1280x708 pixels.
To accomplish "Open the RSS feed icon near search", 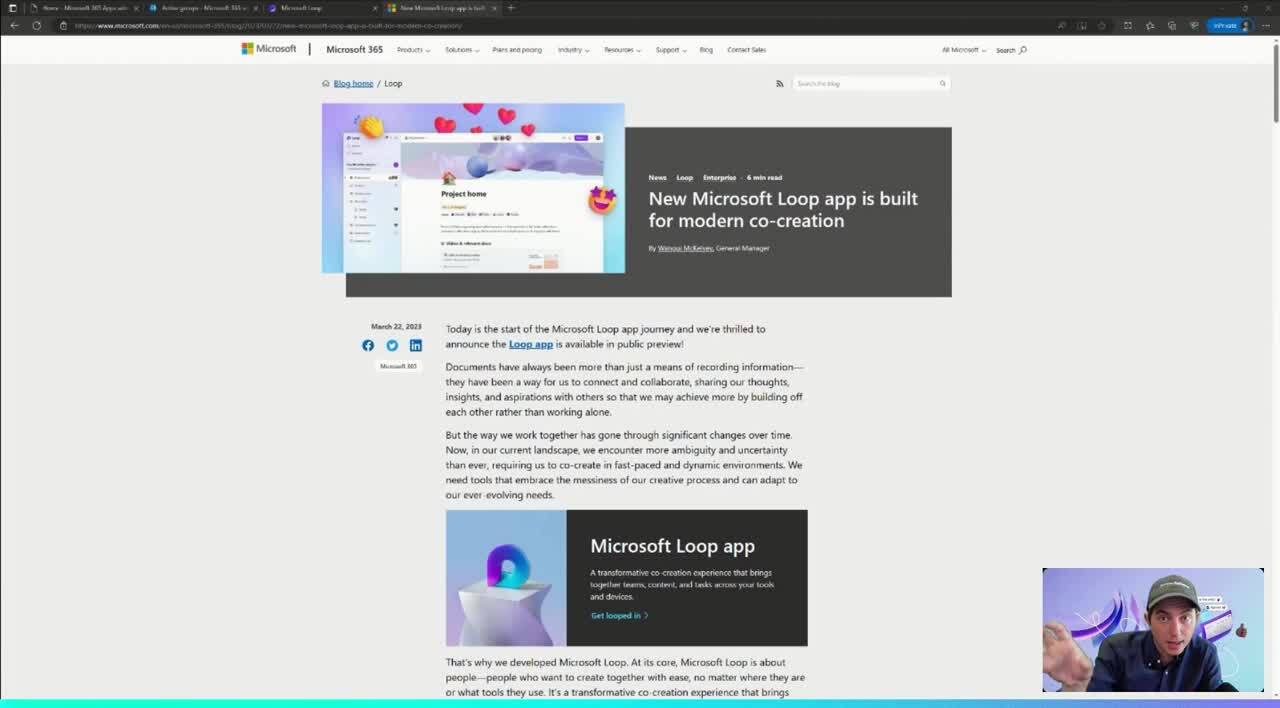I will [779, 83].
